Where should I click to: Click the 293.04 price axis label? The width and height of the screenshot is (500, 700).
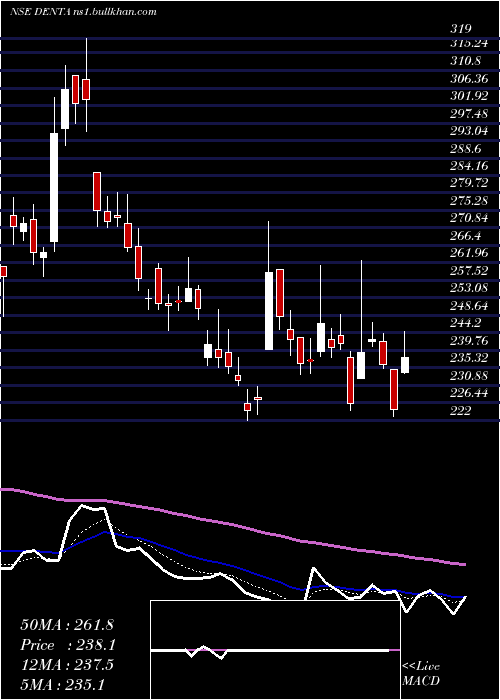(469, 131)
